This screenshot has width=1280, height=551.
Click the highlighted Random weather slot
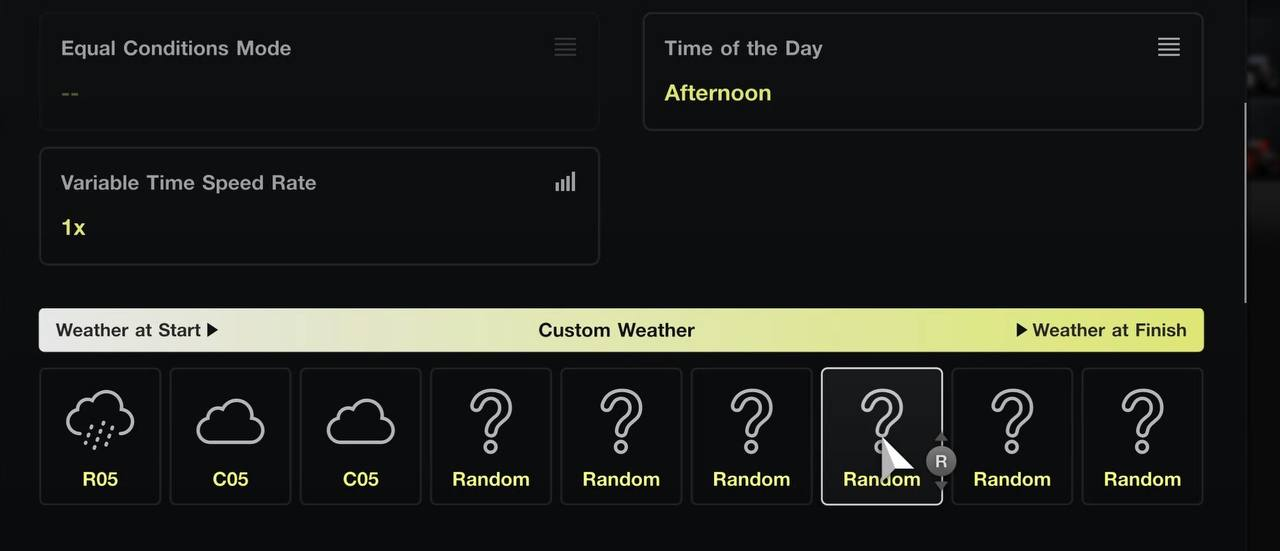[882, 436]
